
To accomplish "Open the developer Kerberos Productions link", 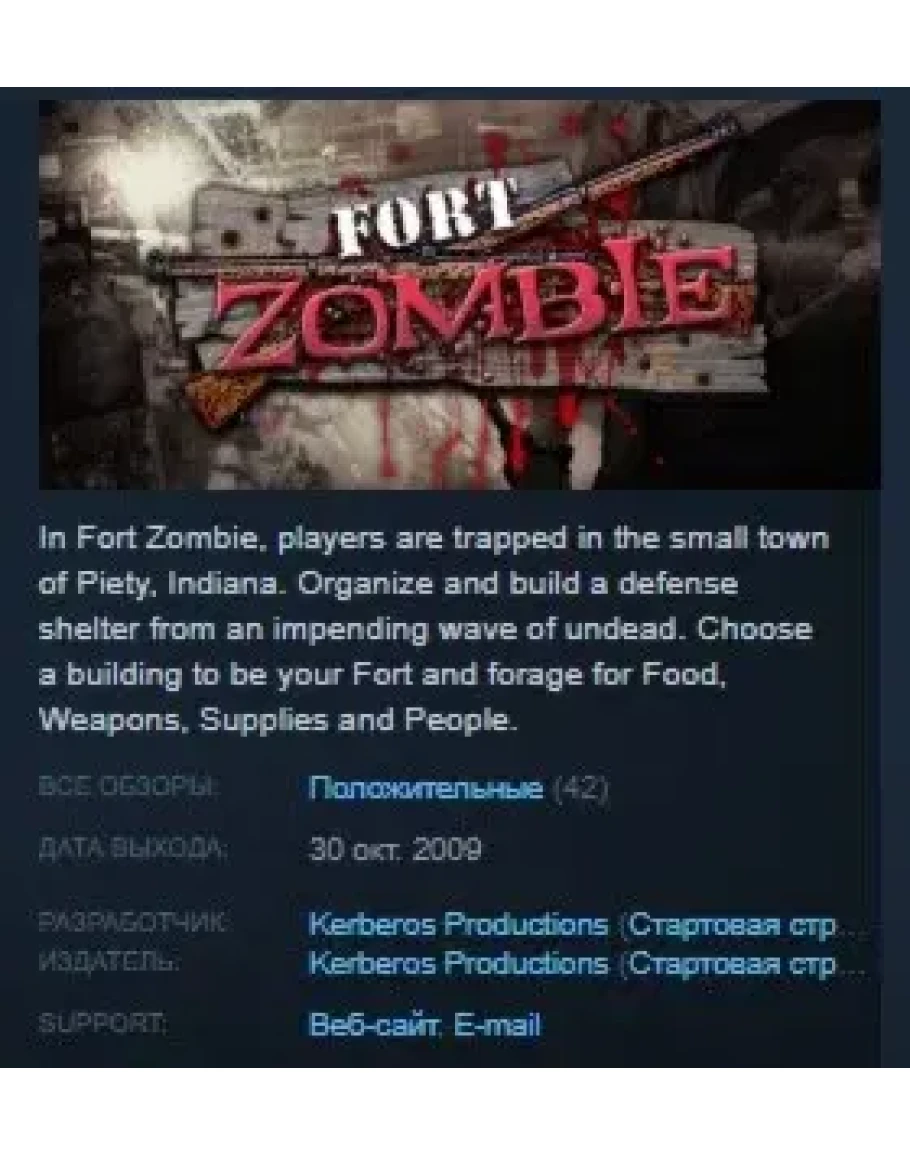I will click(x=458, y=924).
